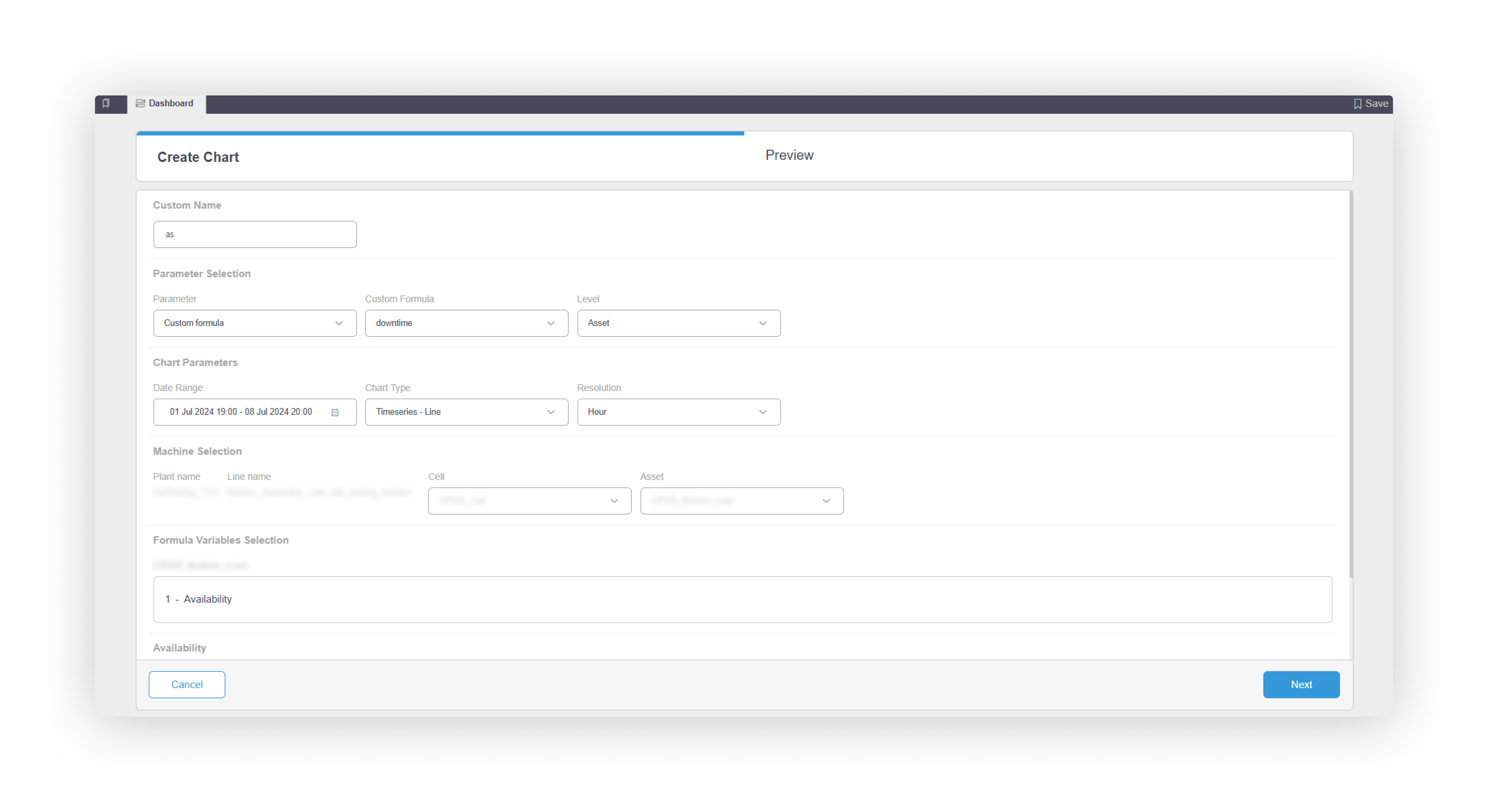Screen dimensions: 1488x812
Task: Click the Date Range input field
Action: (255, 412)
